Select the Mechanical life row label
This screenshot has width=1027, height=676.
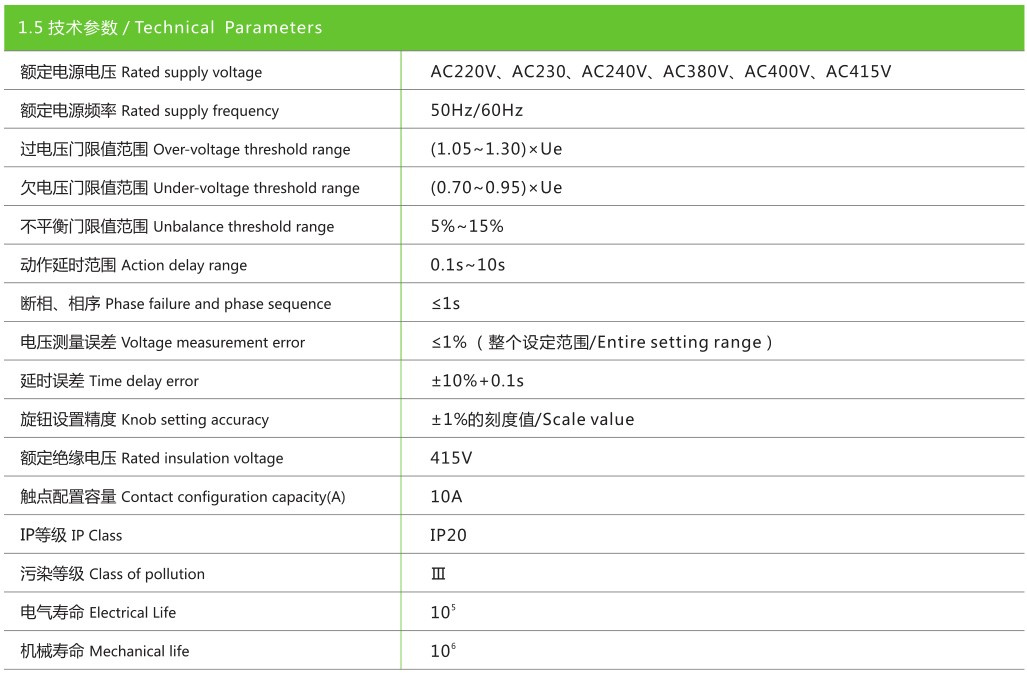tap(105, 651)
